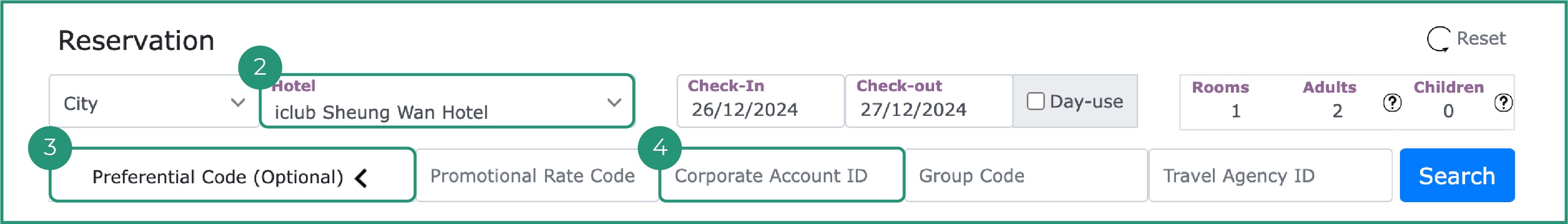Click the Rooms count value
The height and width of the screenshot is (224, 1568).
click(1235, 111)
